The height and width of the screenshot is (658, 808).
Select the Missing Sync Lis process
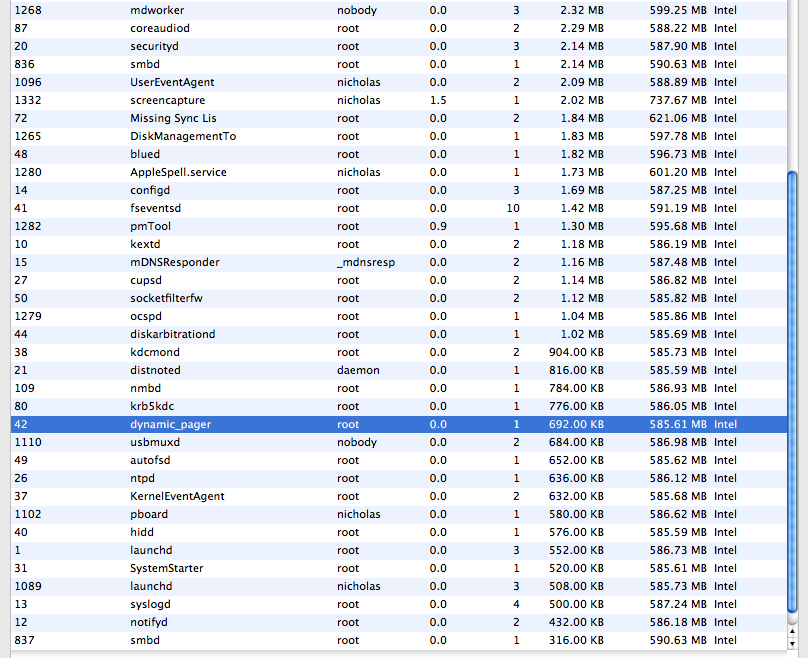[399, 119]
